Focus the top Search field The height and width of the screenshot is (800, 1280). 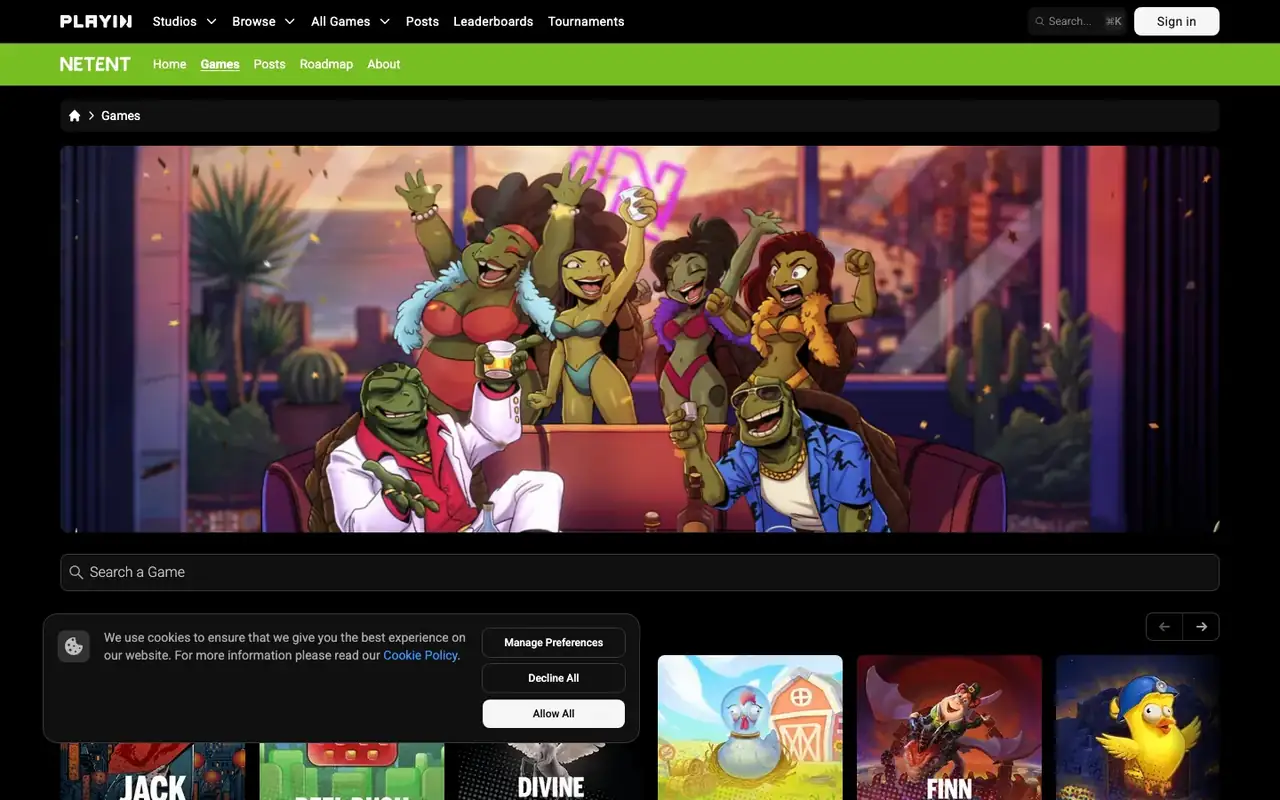[1077, 21]
